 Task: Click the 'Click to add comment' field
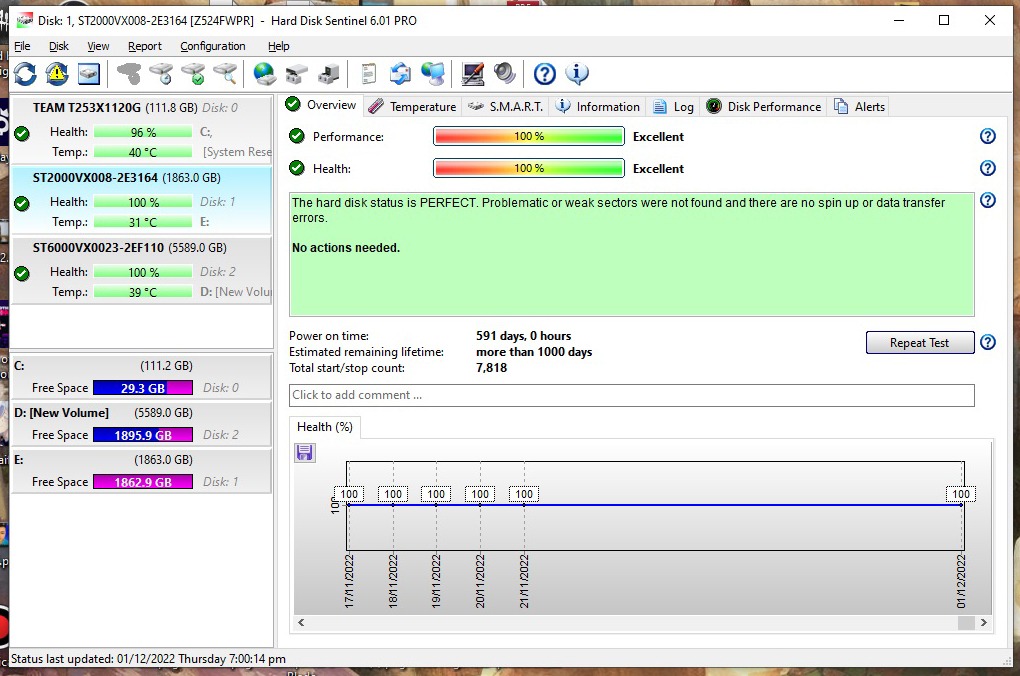coord(631,395)
